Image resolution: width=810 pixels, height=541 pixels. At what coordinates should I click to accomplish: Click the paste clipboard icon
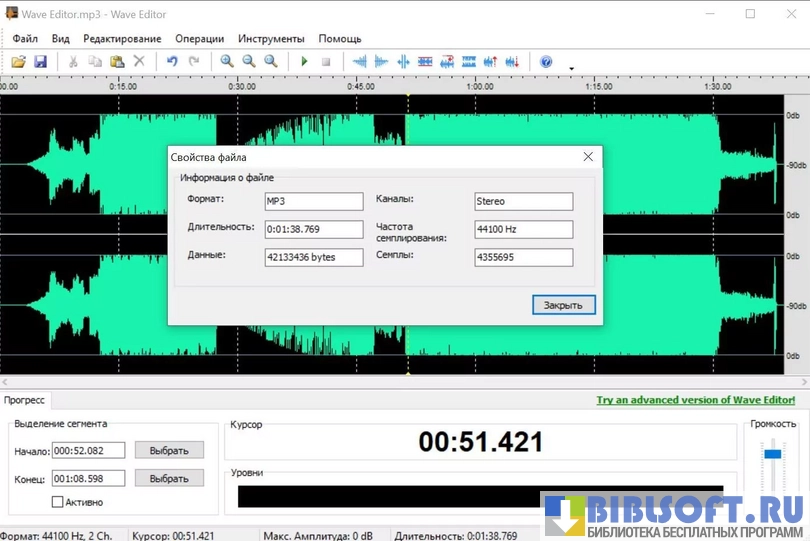click(x=117, y=62)
